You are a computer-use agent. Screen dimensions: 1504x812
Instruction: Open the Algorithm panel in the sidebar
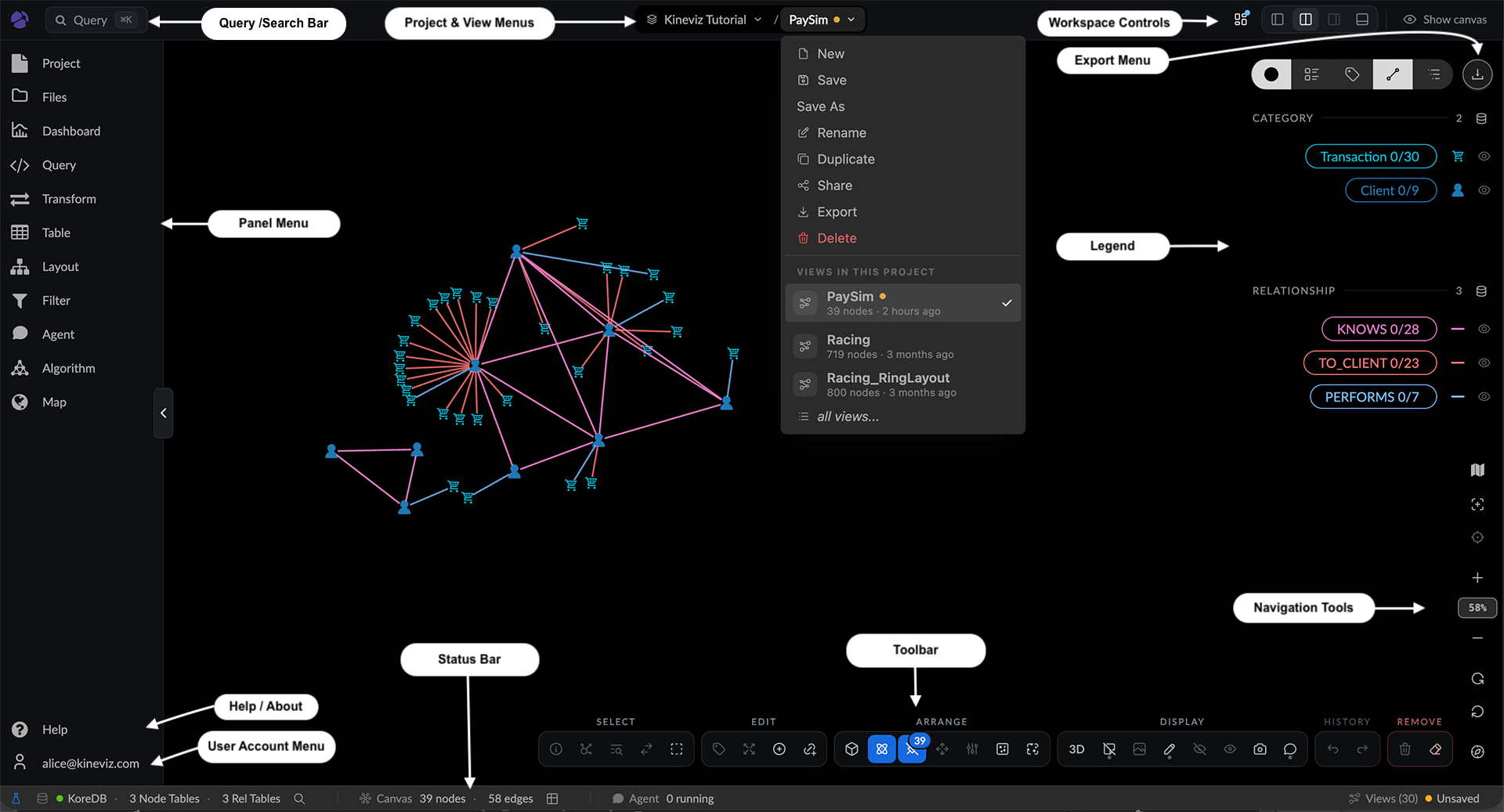(53, 368)
